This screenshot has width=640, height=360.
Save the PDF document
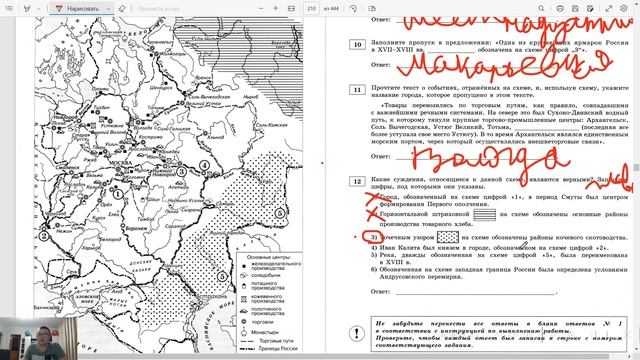tap(575, 8)
